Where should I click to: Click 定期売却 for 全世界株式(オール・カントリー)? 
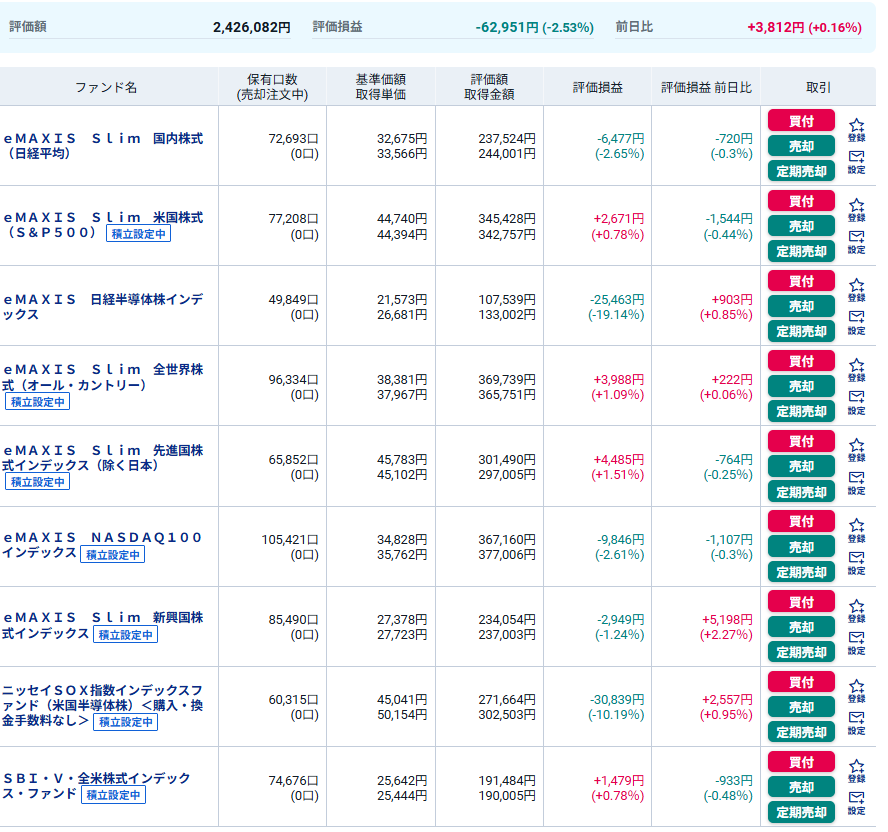point(801,411)
